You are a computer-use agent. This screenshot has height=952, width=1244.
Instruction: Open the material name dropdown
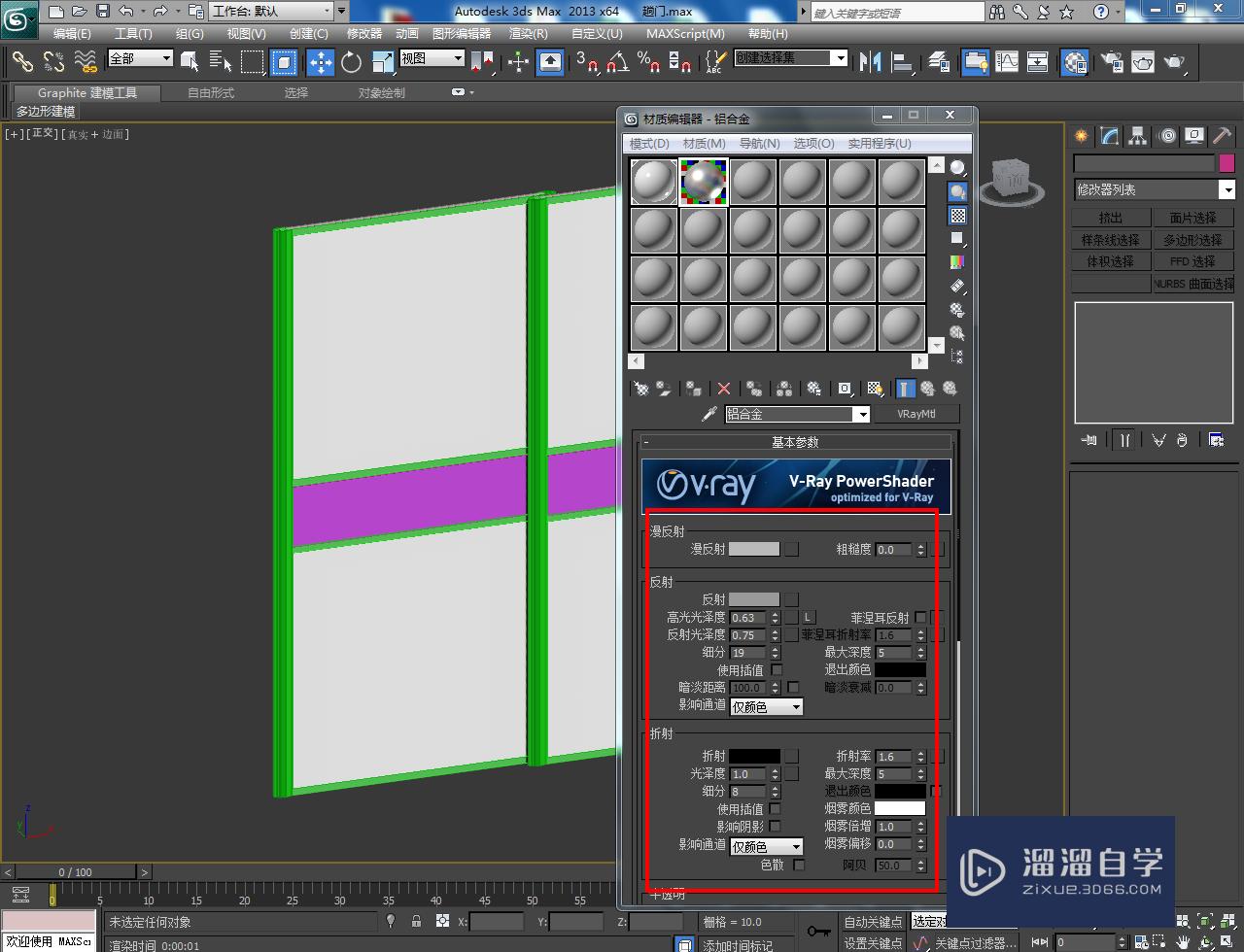[x=797, y=415]
